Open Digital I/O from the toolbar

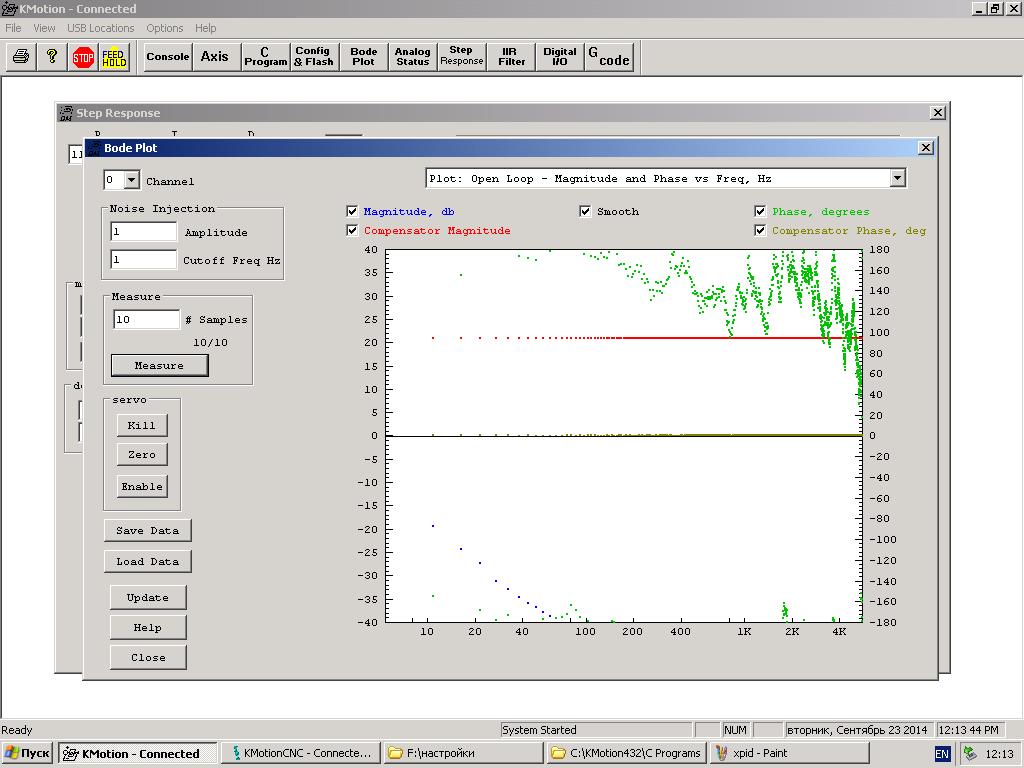(x=559, y=57)
